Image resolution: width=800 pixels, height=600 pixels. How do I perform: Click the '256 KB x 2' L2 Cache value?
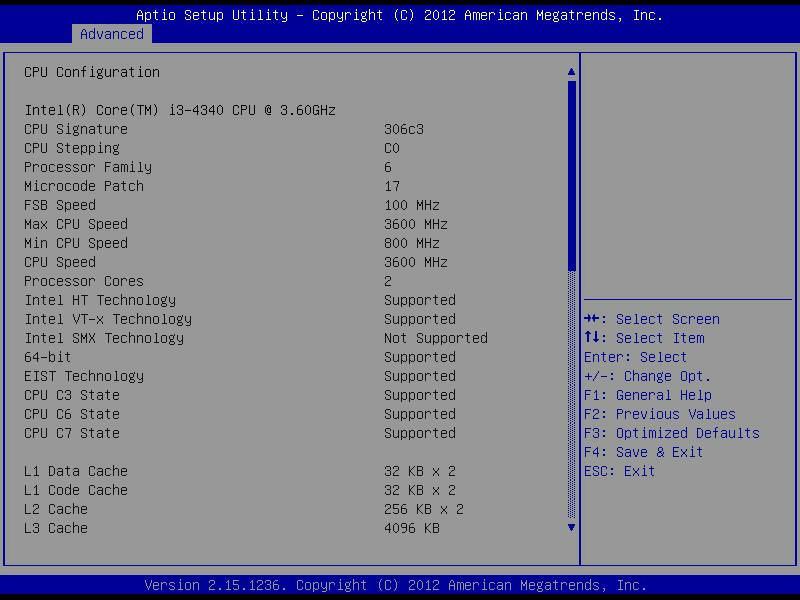pyautogui.click(x=424, y=509)
